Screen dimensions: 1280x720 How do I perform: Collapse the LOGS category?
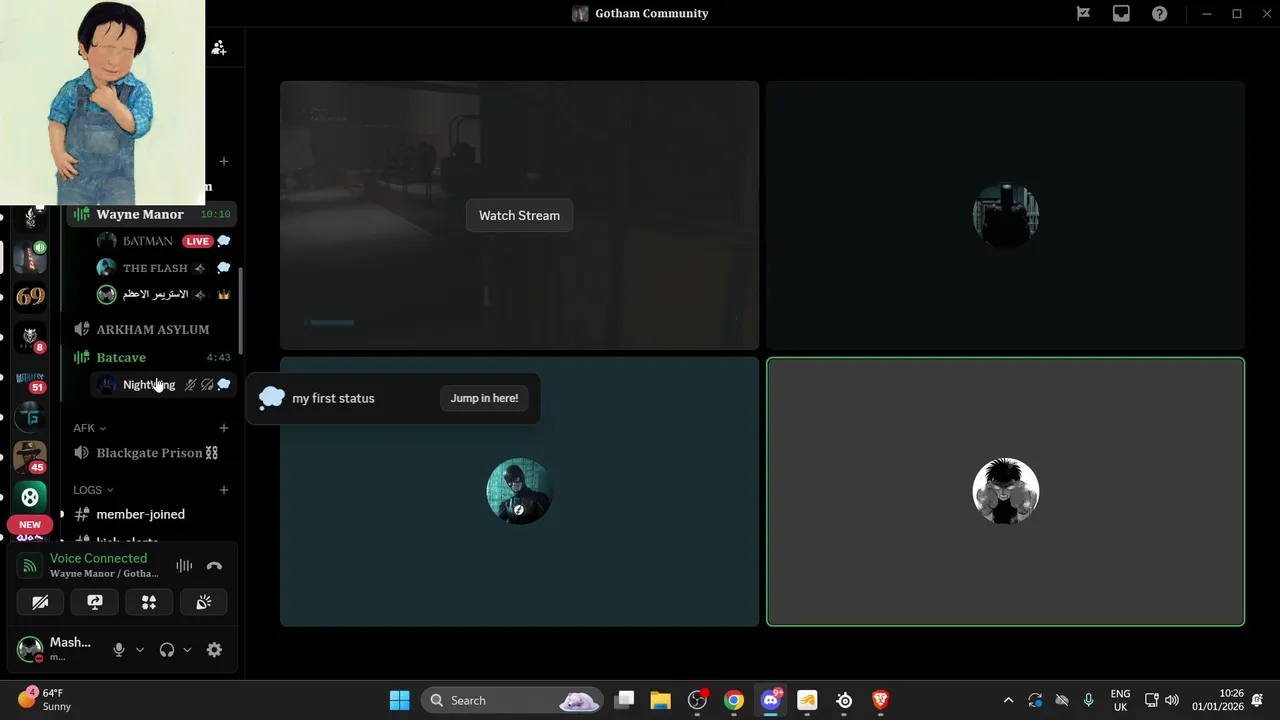(93, 490)
